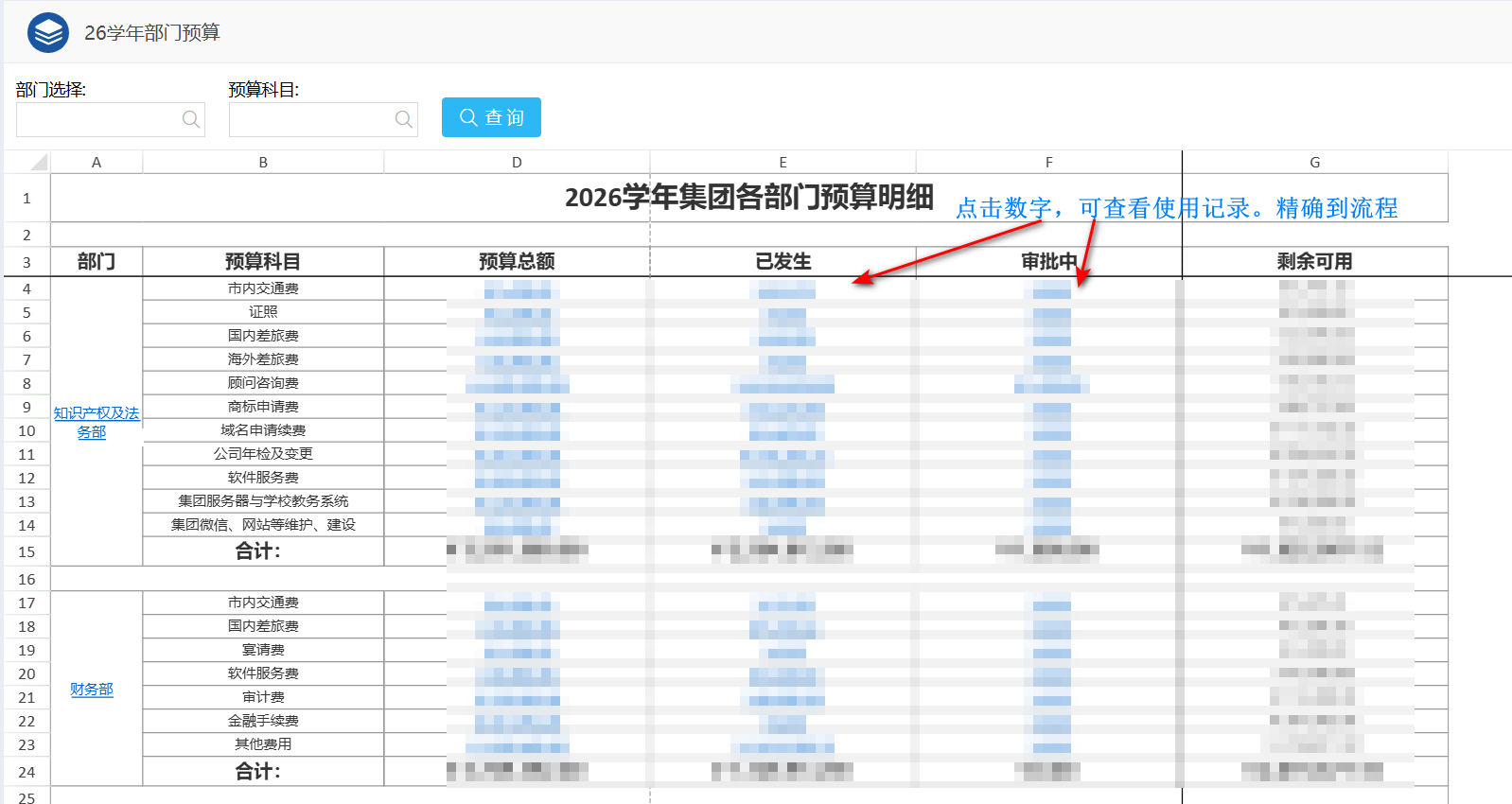Click the 剩余可用 header cell

click(x=1314, y=262)
